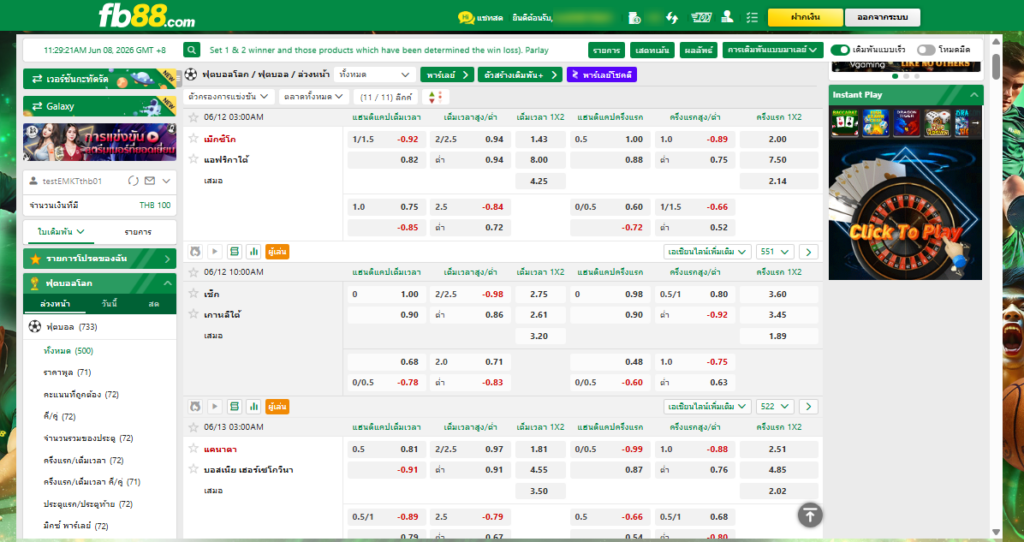The image size is (1024, 542).
Task: Open the checklist icon in header
Action: click(752, 18)
